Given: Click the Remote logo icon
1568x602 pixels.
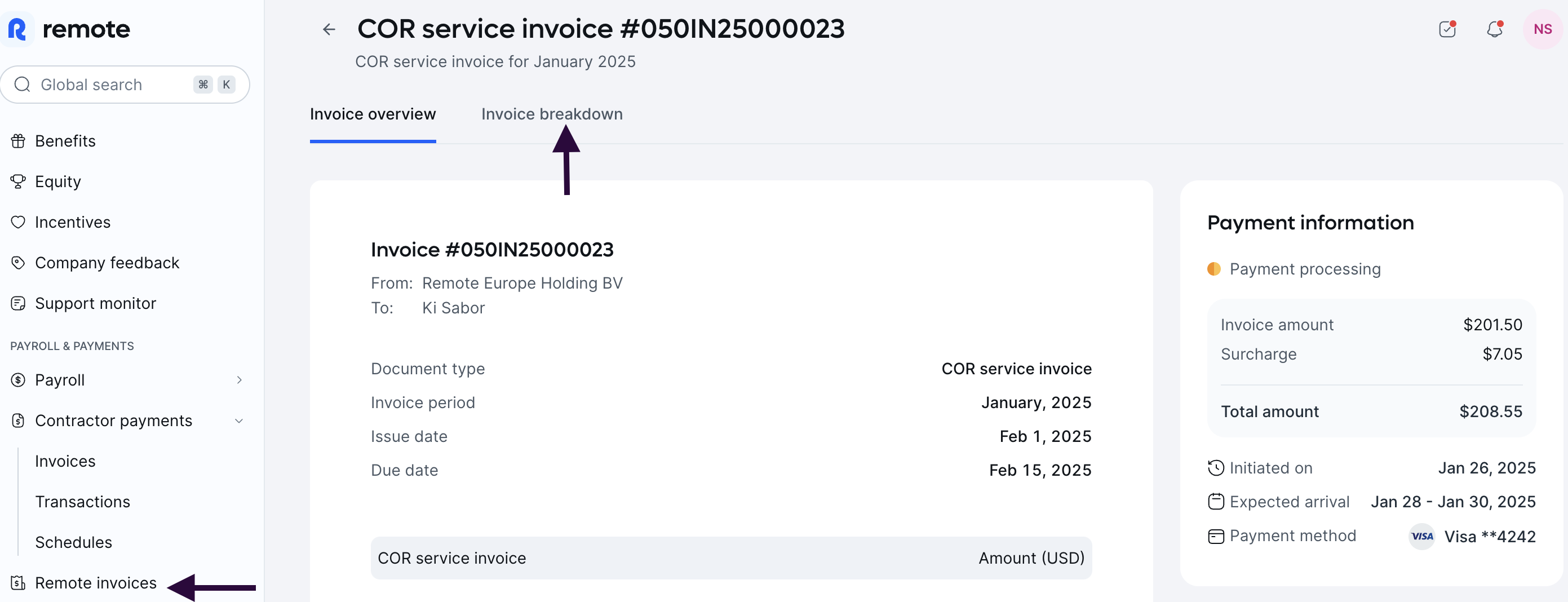Looking at the screenshot, I should [17, 29].
